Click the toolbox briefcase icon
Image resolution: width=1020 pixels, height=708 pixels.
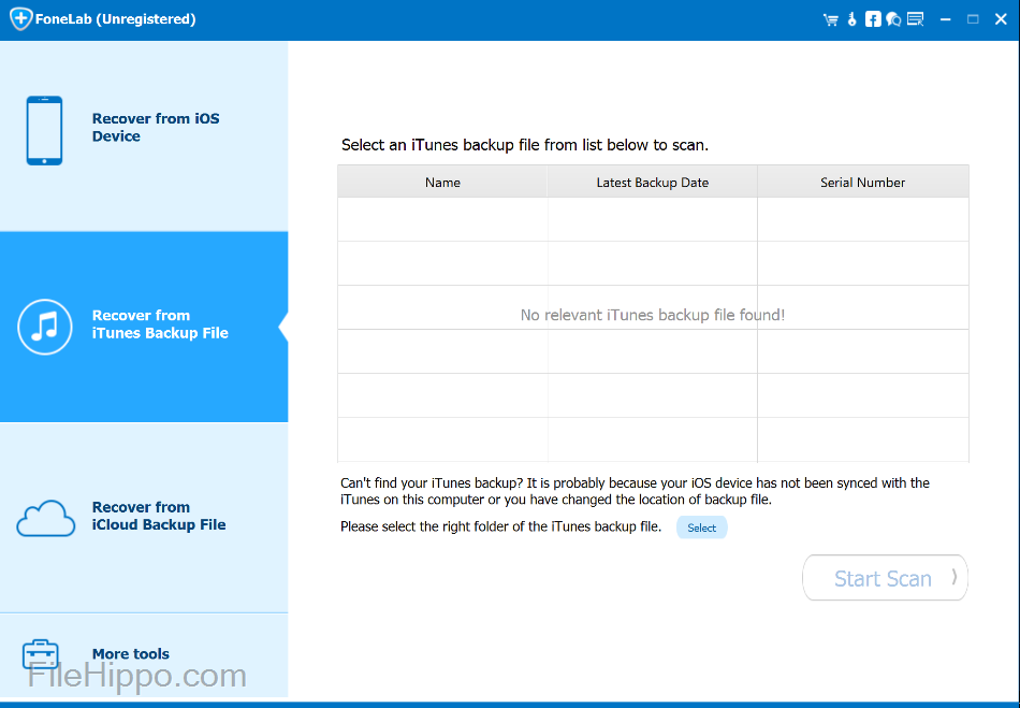[x=40, y=654]
